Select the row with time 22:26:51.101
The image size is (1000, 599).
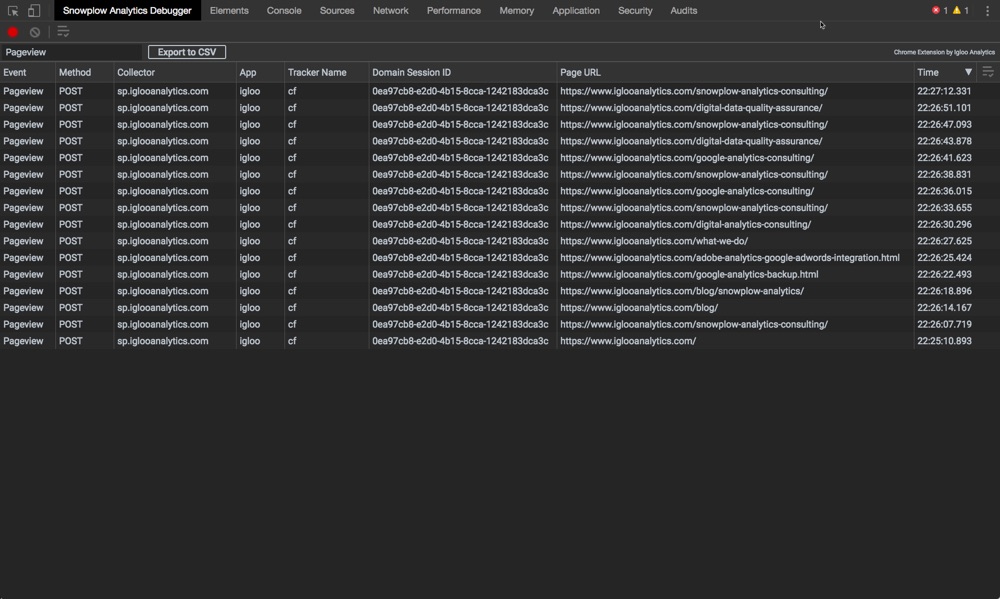(x=500, y=108)
